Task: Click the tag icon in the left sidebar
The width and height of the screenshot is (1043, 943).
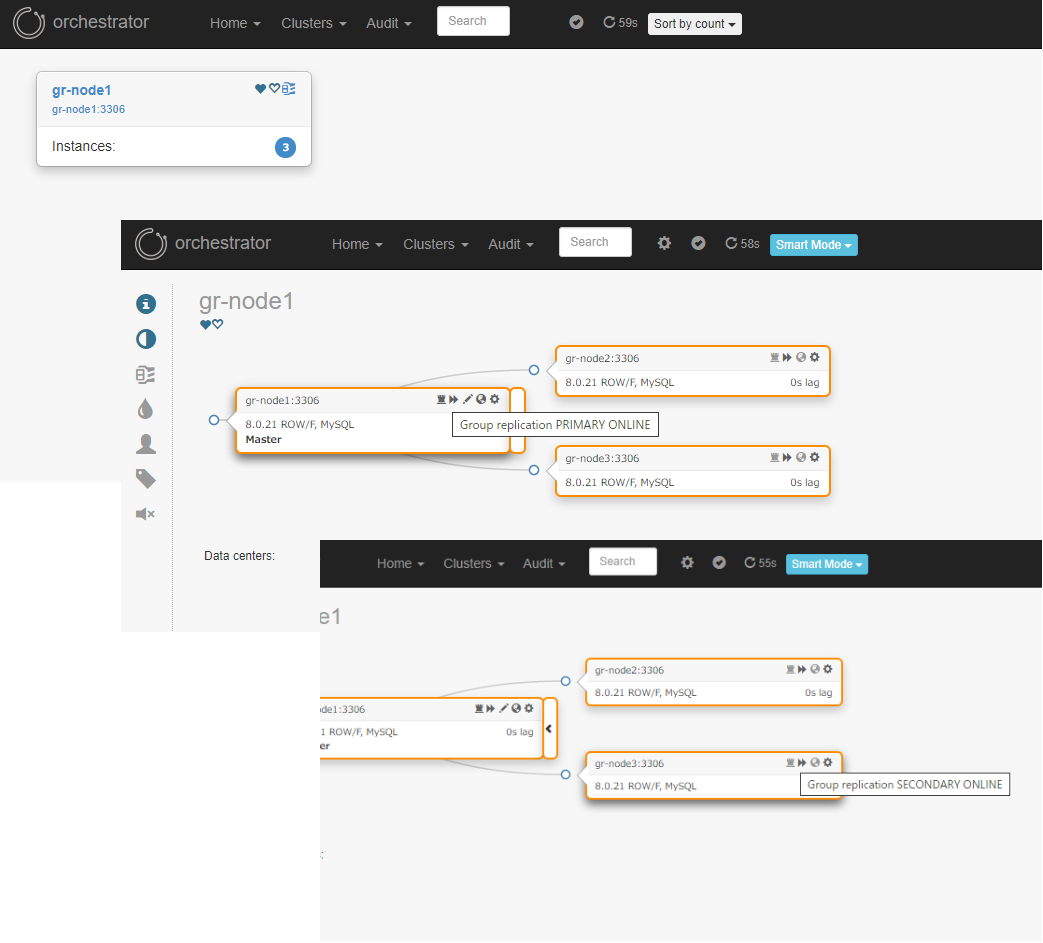Action: (x=146, y=479)
